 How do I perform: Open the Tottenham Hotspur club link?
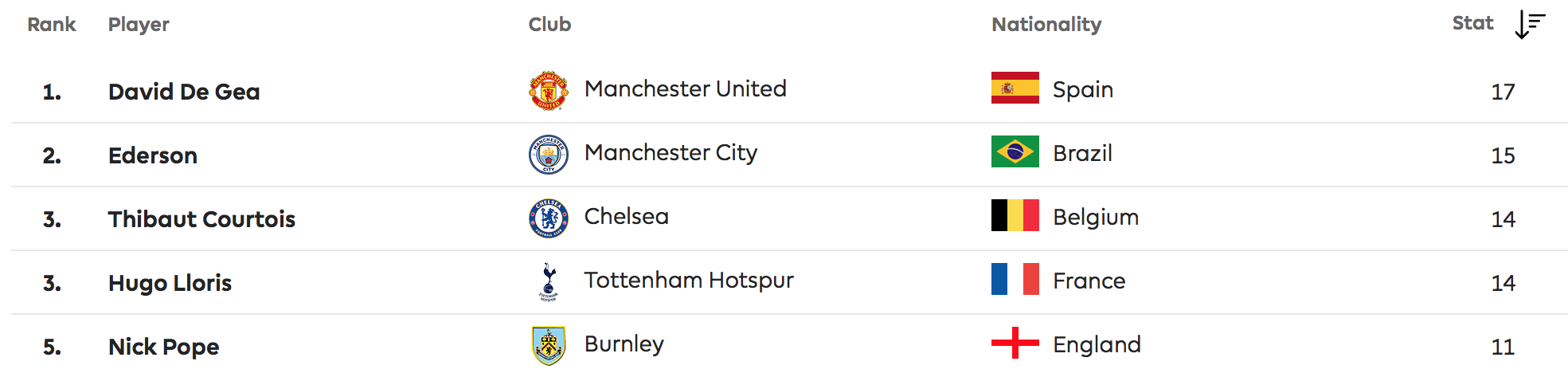[x=689, y=281]
